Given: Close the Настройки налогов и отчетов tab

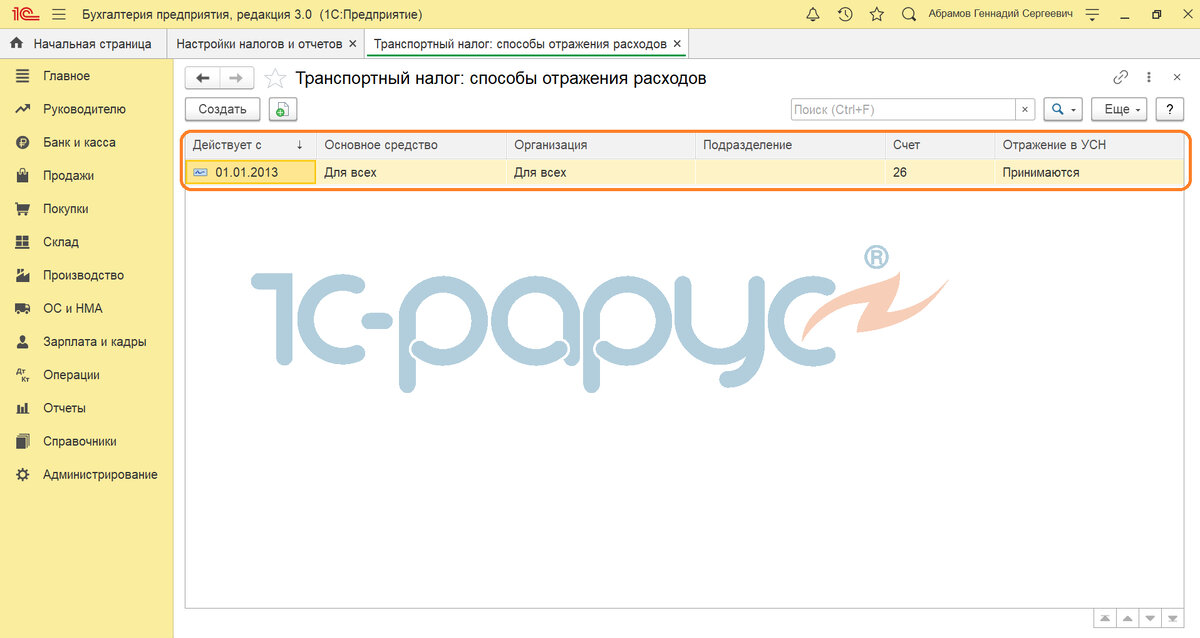Looking at the screenshot, I should click(352, 44).
